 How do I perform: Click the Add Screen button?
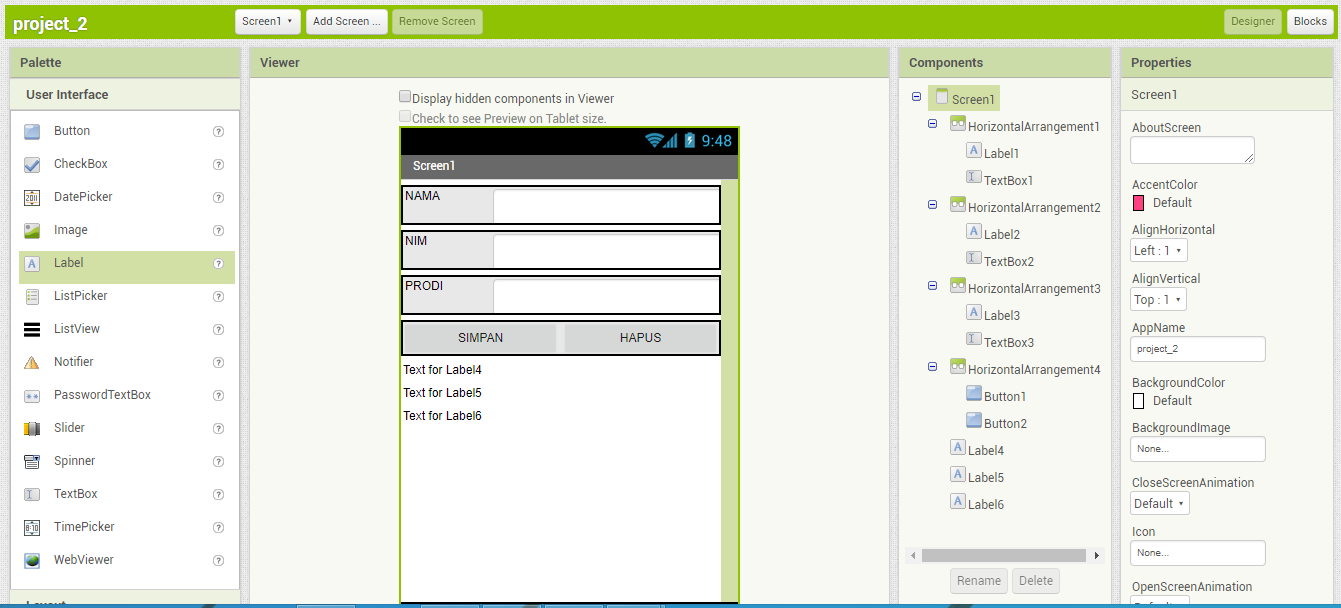[x=346, y=19]
